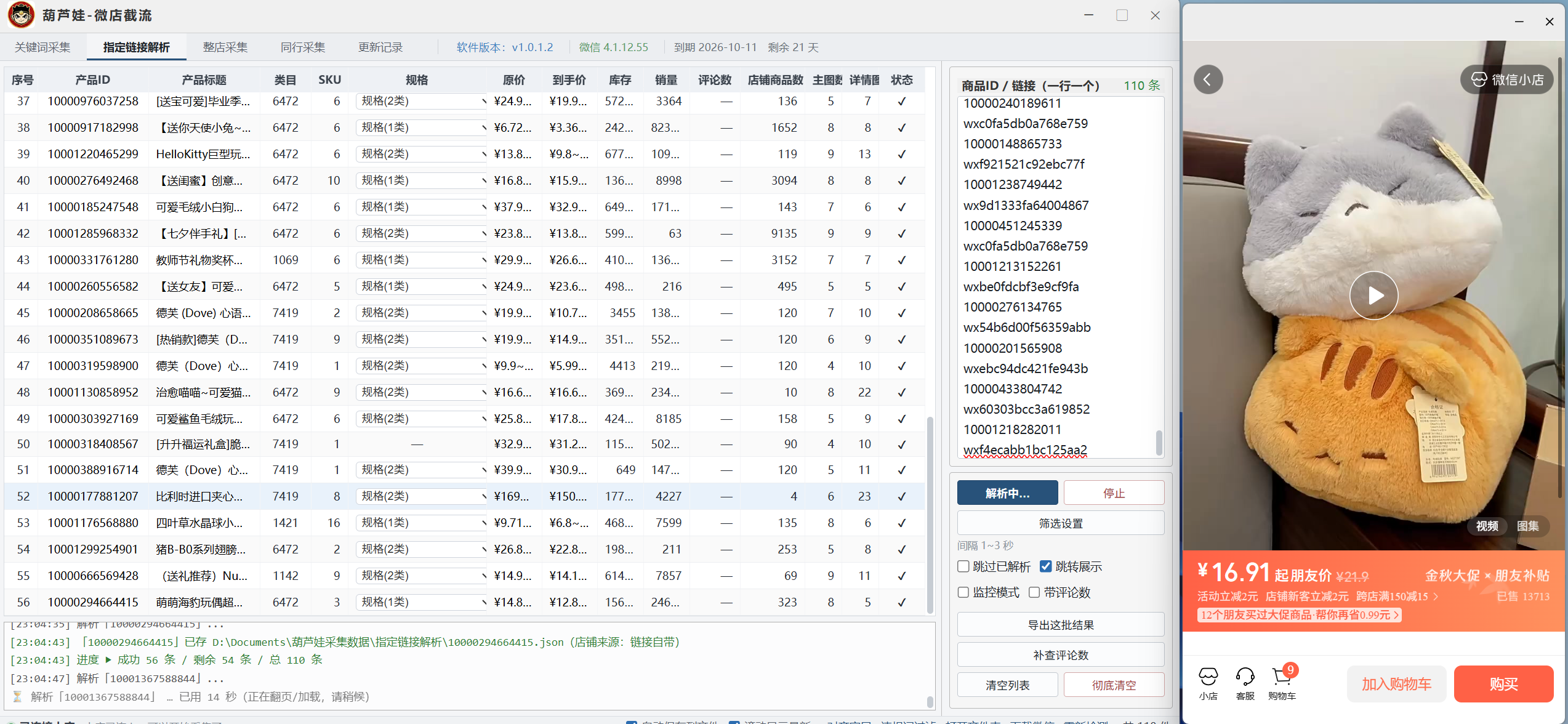Expand the 规格 dropdown in row 56
This screenshot has height=724, width=1568.
coord(421,602)
